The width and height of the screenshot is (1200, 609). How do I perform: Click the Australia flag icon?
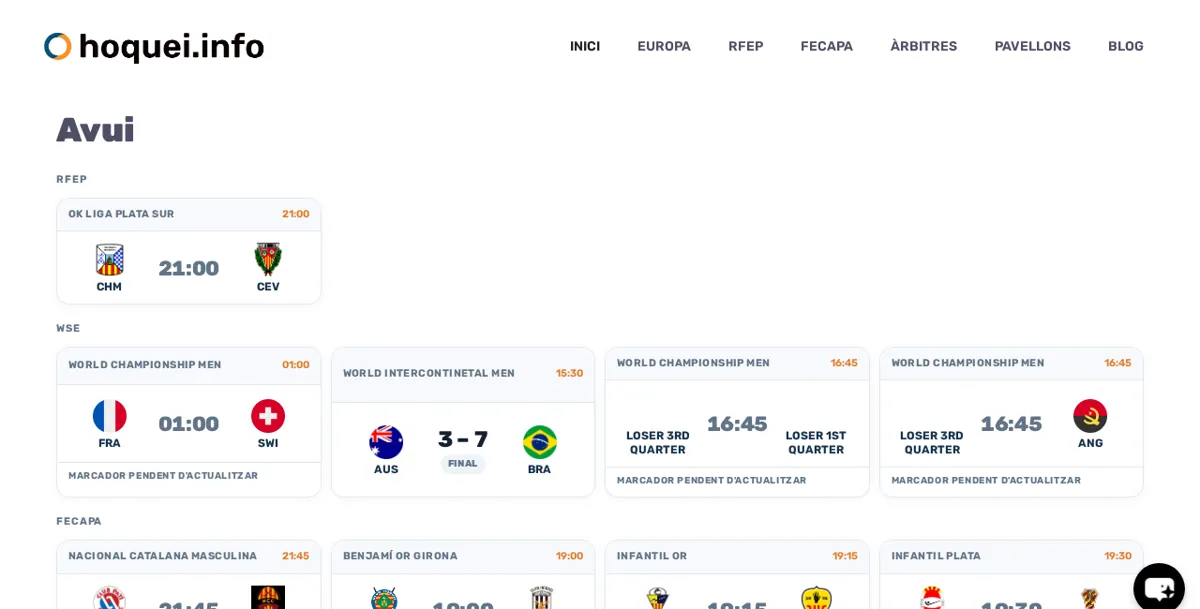point(386,442)
